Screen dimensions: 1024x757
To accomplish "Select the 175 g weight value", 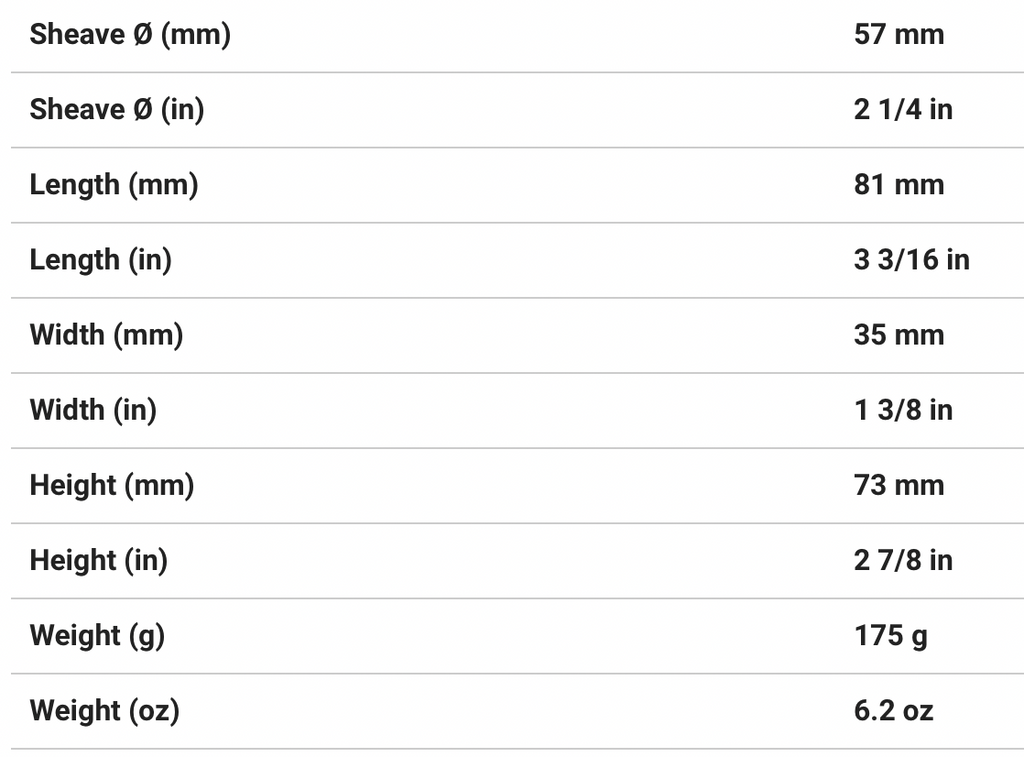I will 891,635.
